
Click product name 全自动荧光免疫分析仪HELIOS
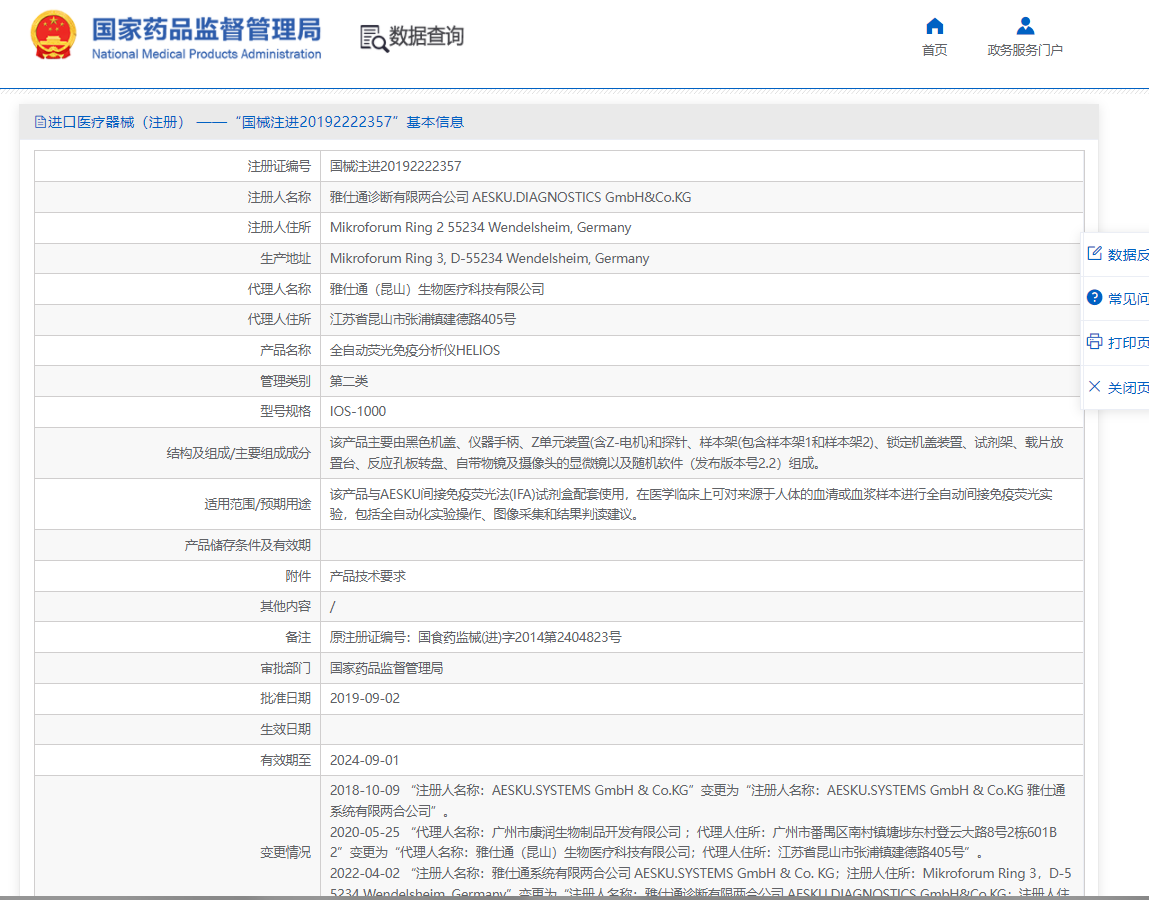(x=415, y=350)
